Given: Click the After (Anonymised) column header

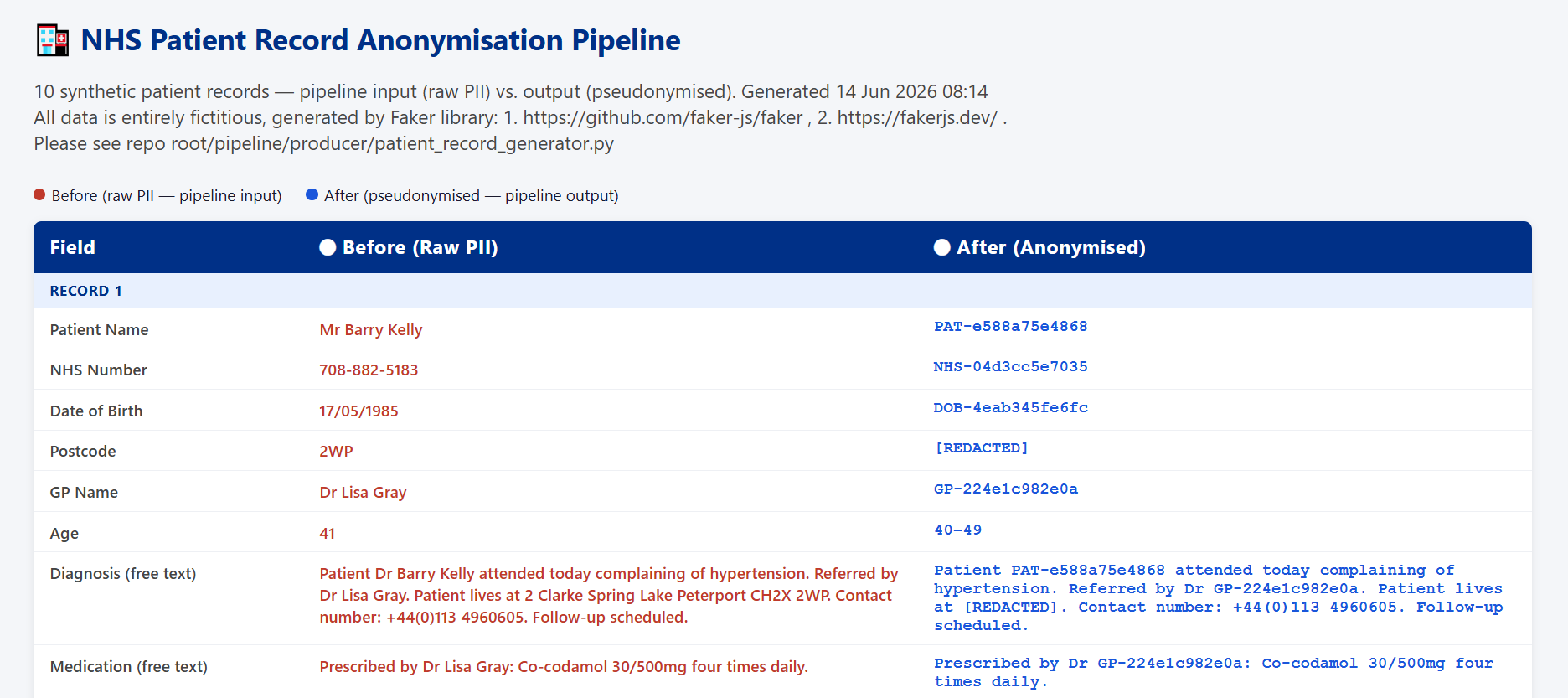Looking at the screenshot, I should pyautogui.click(x=1051, y=247).
